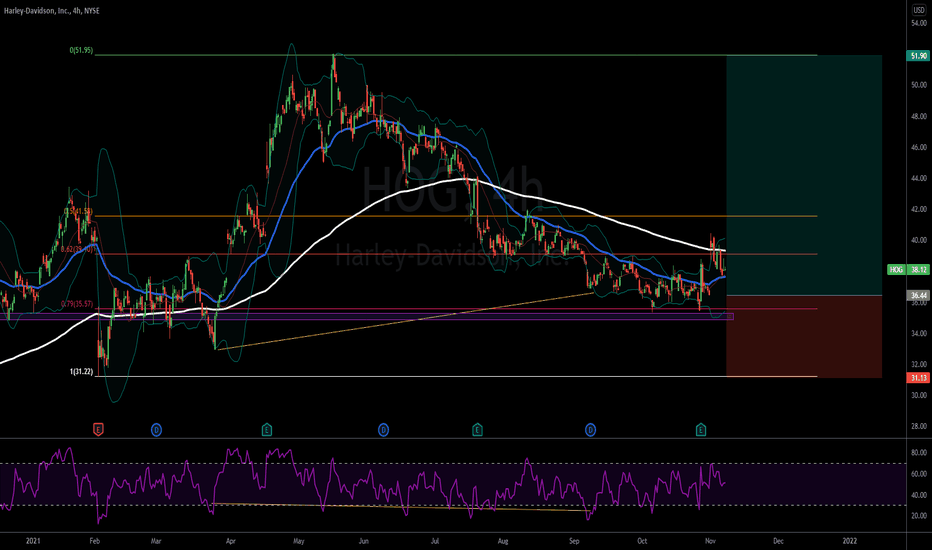Select the 0.5(41.58) Fibonacci level label
Image resolution: width=932 pixels, height=550 pixels.
pyautogui.click(x=78, y=211)
